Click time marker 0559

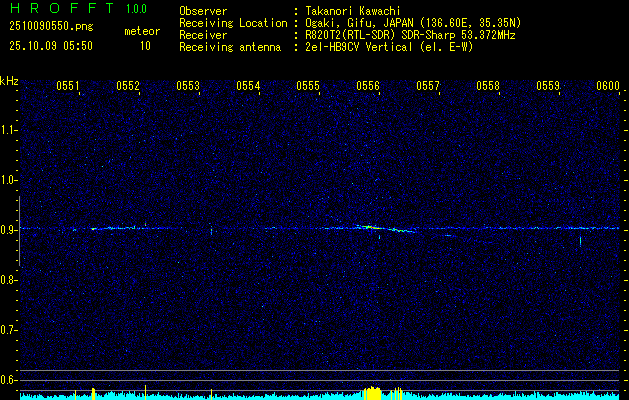[548, 86]
